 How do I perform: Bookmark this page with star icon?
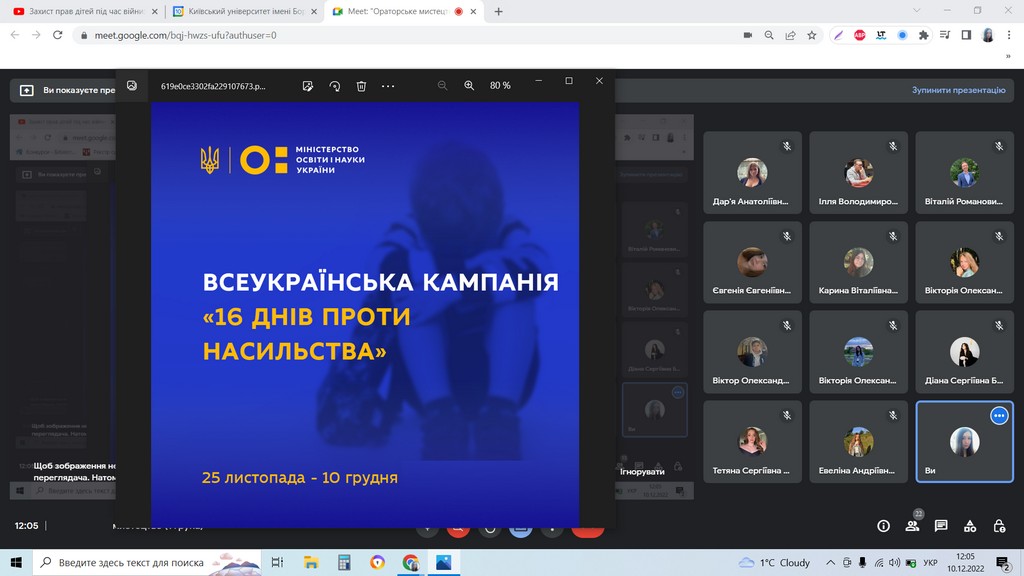(x=812, y=35)
